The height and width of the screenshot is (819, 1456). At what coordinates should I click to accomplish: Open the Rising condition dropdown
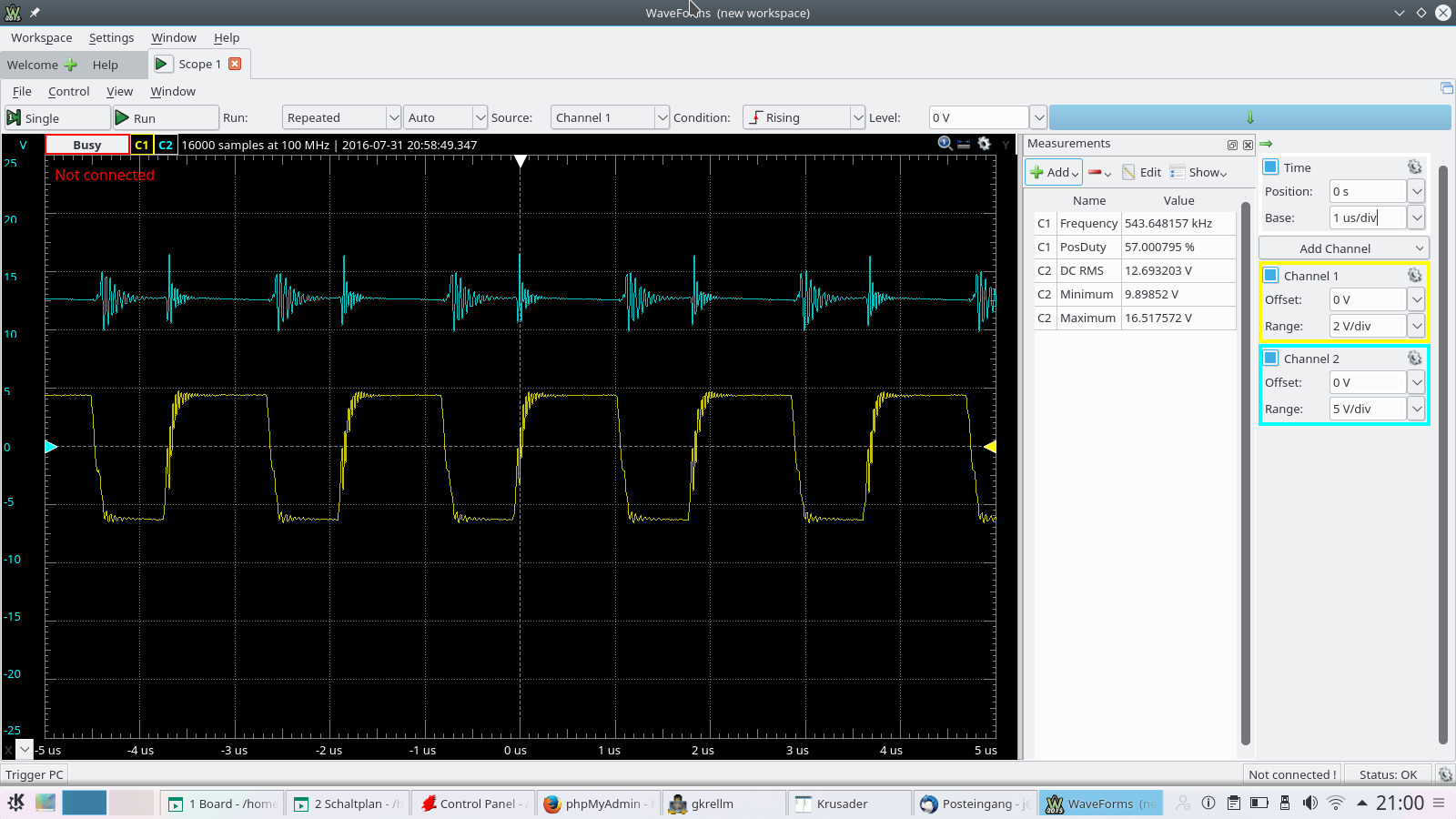[x=804, y=117]
